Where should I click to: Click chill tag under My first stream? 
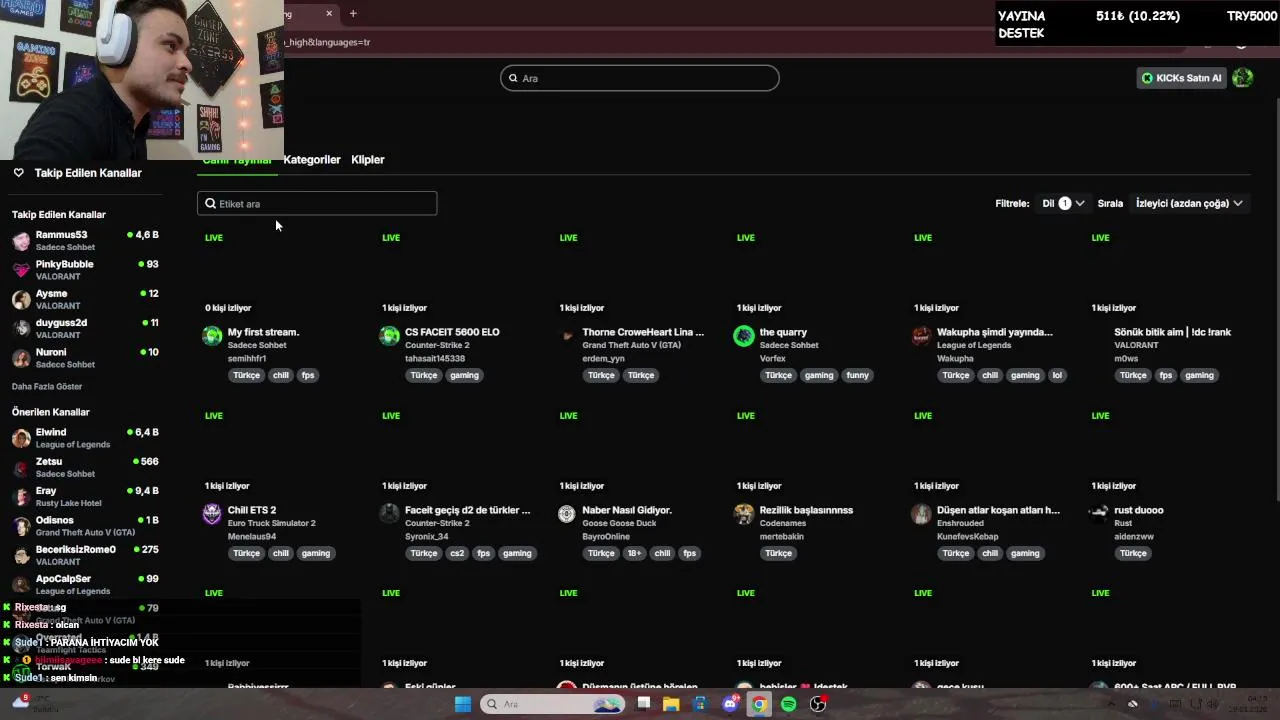point(281,375)
